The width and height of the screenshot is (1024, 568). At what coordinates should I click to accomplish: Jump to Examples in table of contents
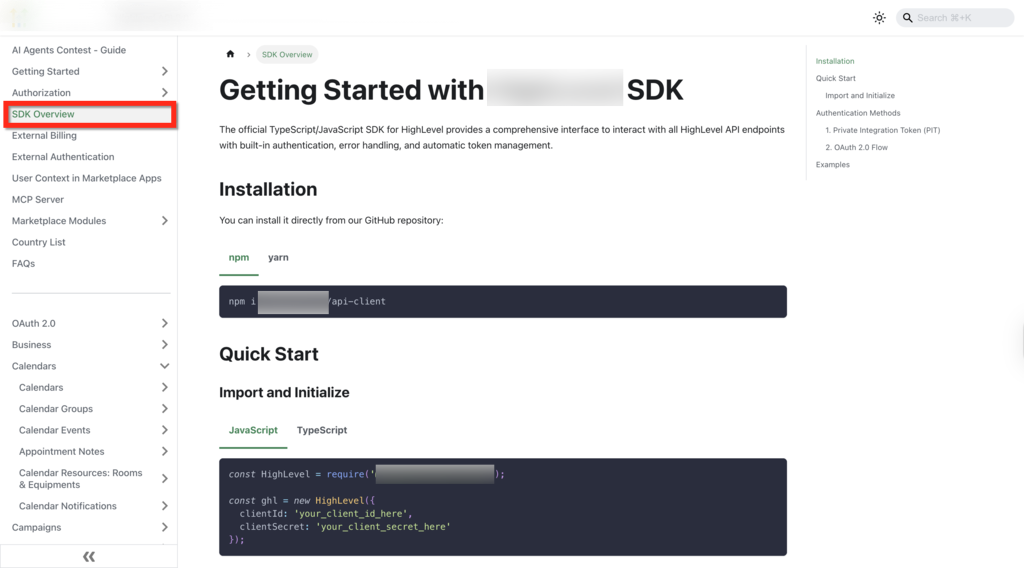tap(833, 165)
